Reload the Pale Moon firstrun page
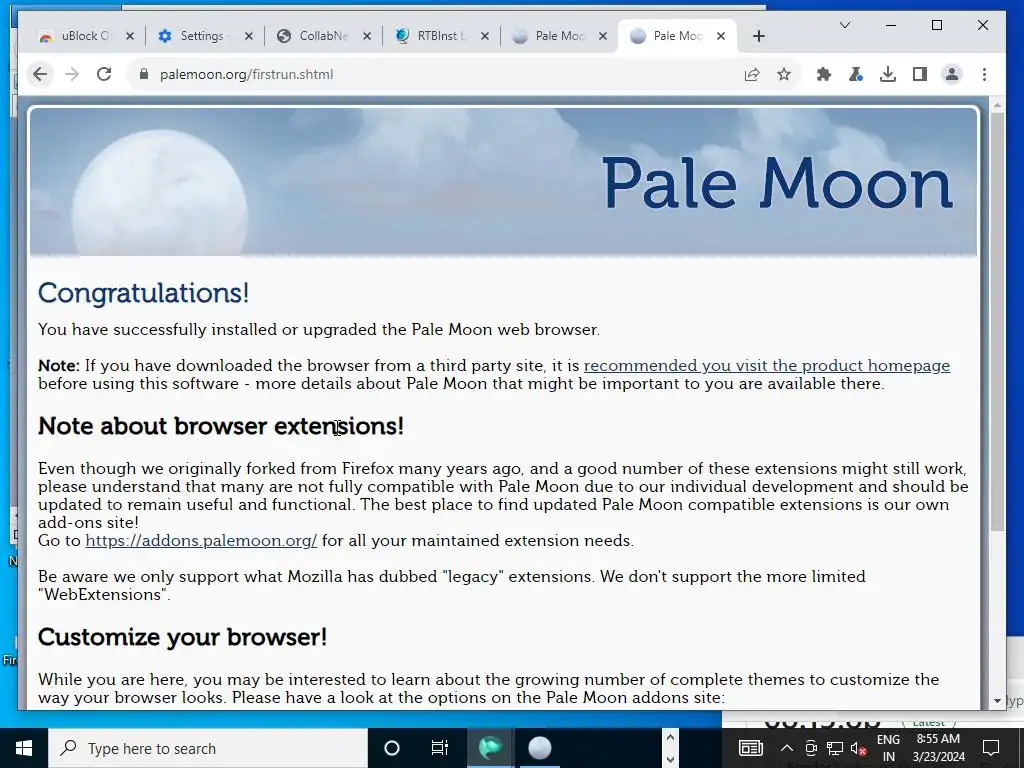The image size is (1024, 768). tap(104, 74)
